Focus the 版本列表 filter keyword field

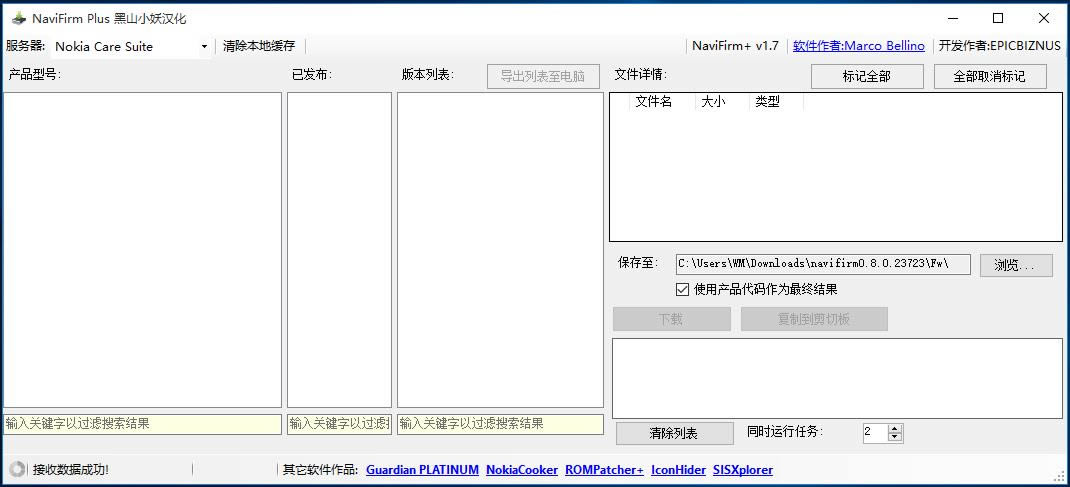point(500,424)
